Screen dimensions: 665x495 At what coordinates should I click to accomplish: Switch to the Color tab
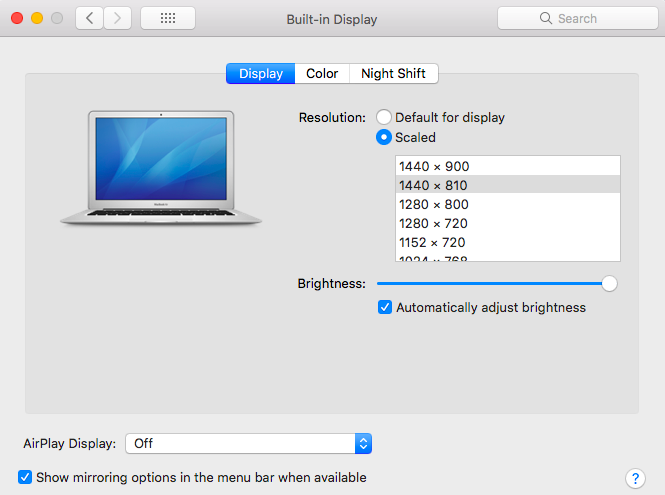[322, 74]
